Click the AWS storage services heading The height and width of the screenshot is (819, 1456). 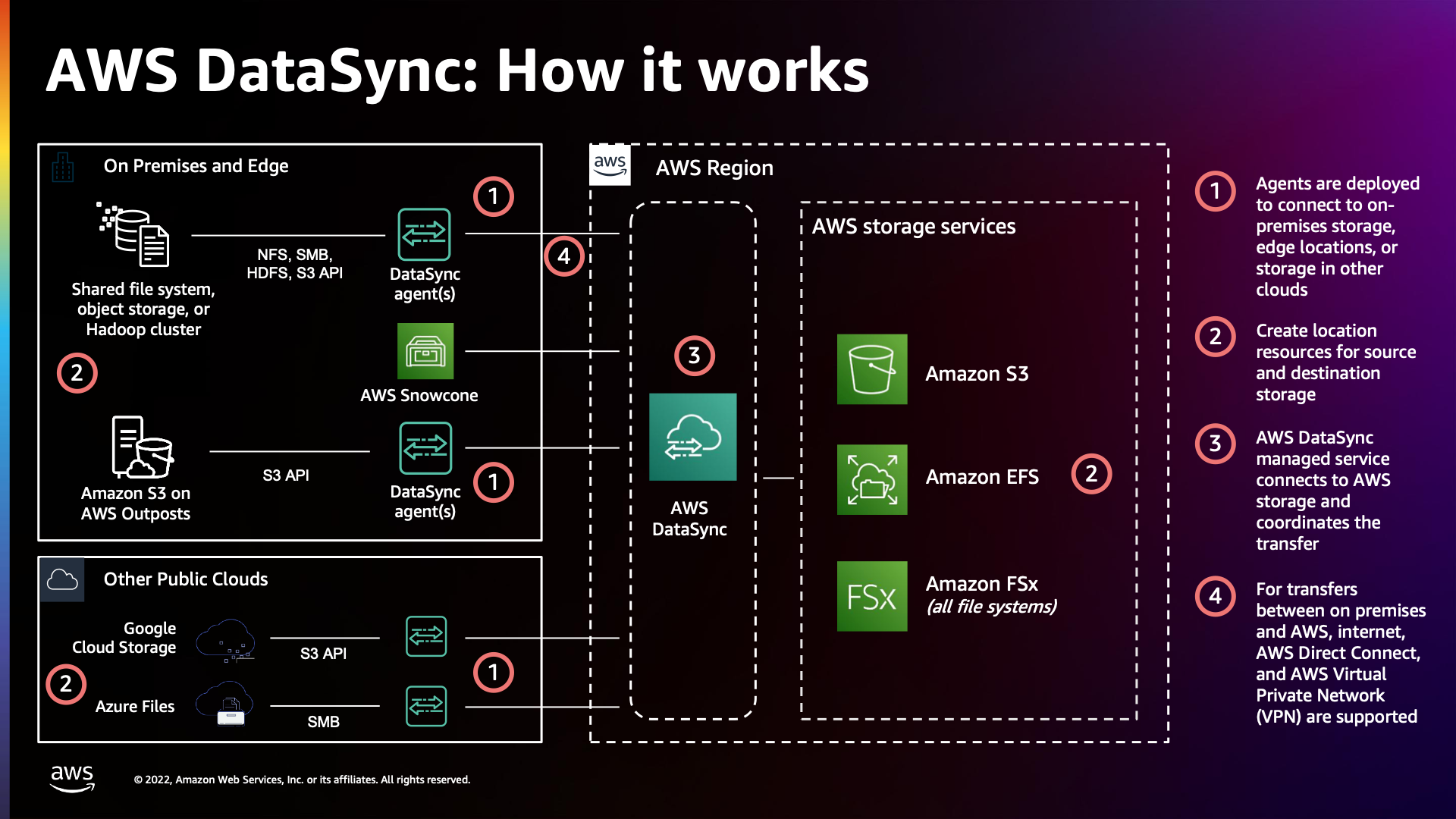coord(913,226)
